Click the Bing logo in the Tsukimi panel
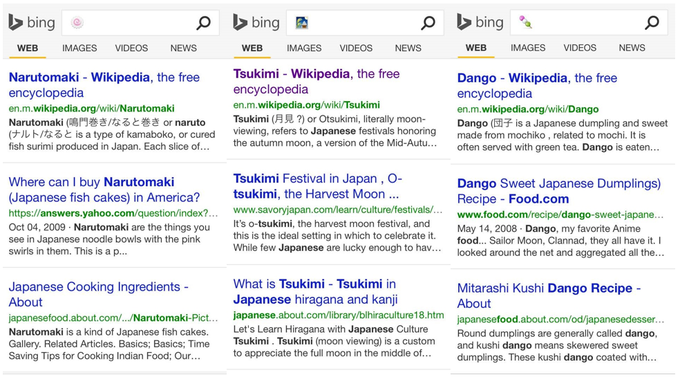Screen dimensions: 680x377 click(256, 23)
